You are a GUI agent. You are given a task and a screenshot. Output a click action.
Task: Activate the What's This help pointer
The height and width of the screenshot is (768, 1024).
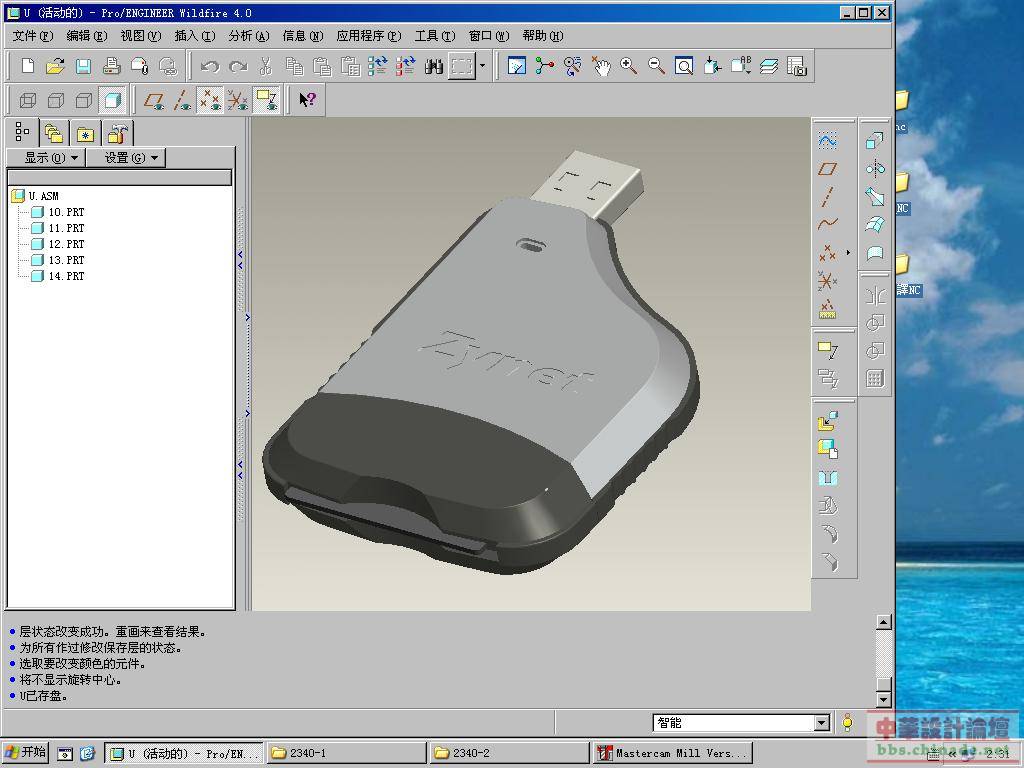(x=307, y=100)
